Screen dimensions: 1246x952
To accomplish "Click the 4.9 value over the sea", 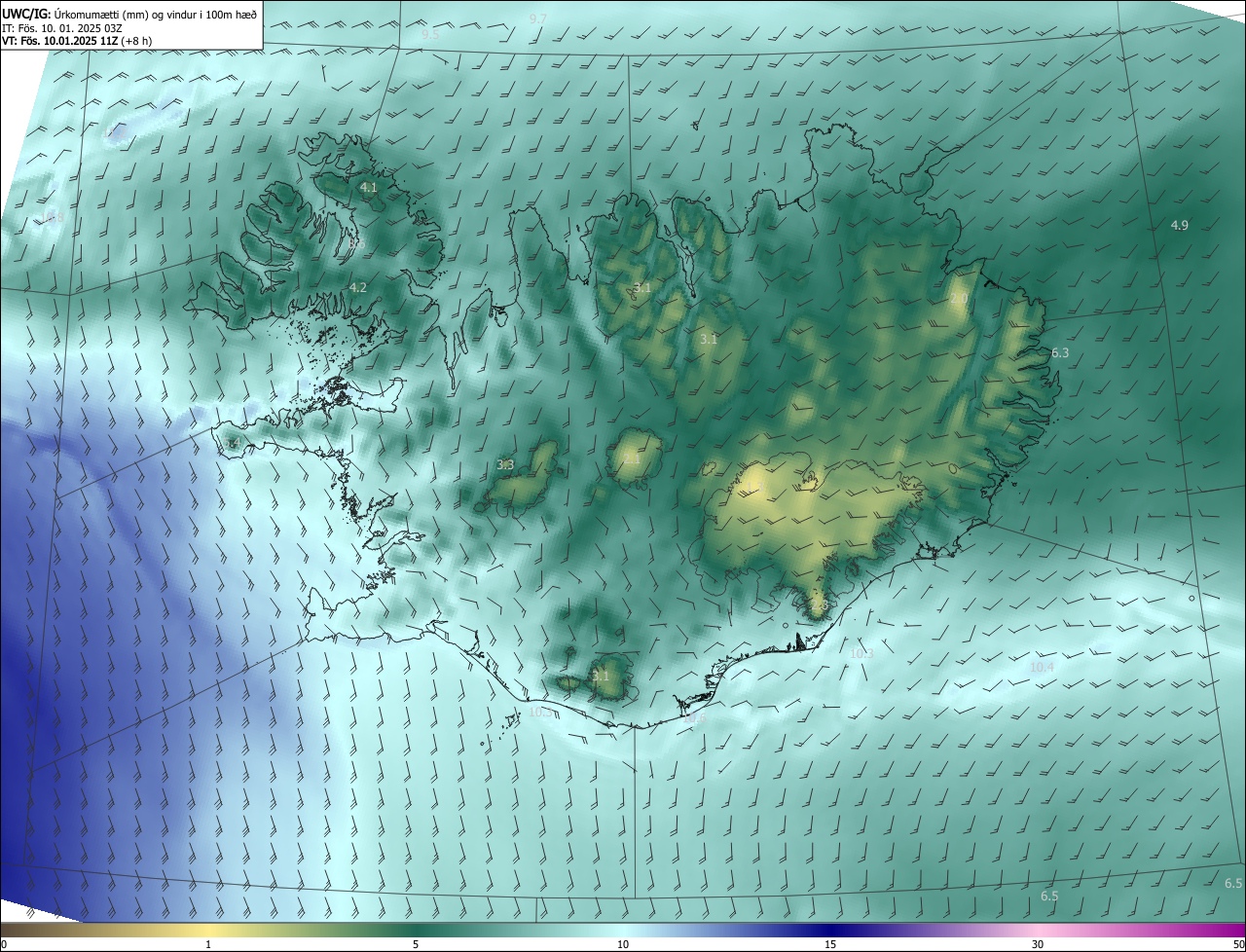I will [1179, 226].
